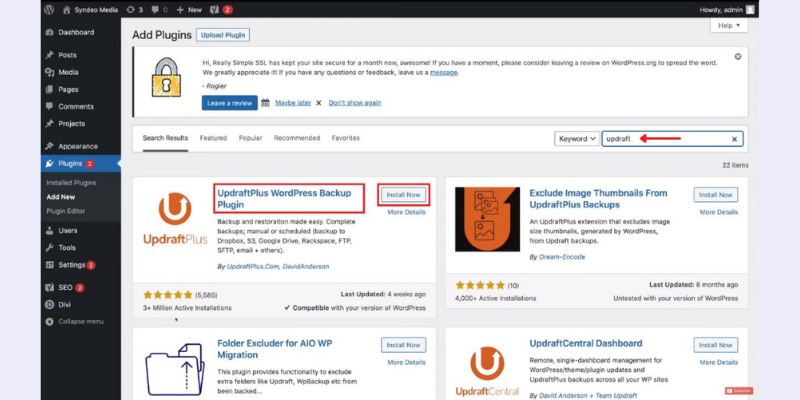
Task: Open Tools in sidebar
Action: (x=67, y=248)
